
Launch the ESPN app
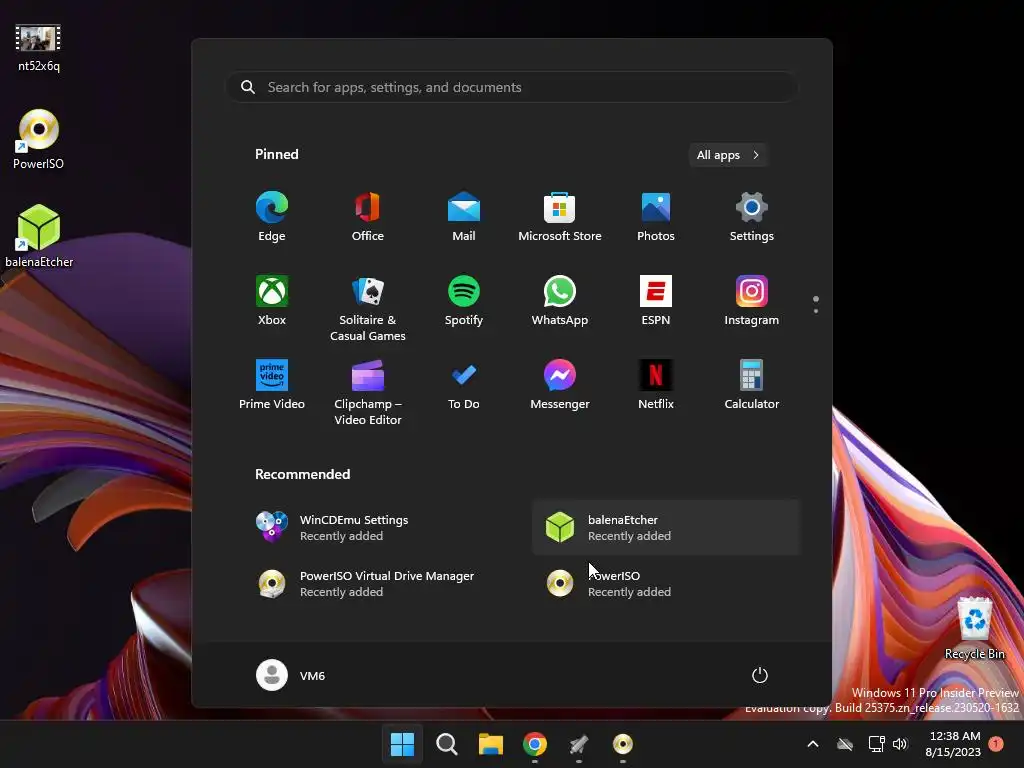[656, 300]
